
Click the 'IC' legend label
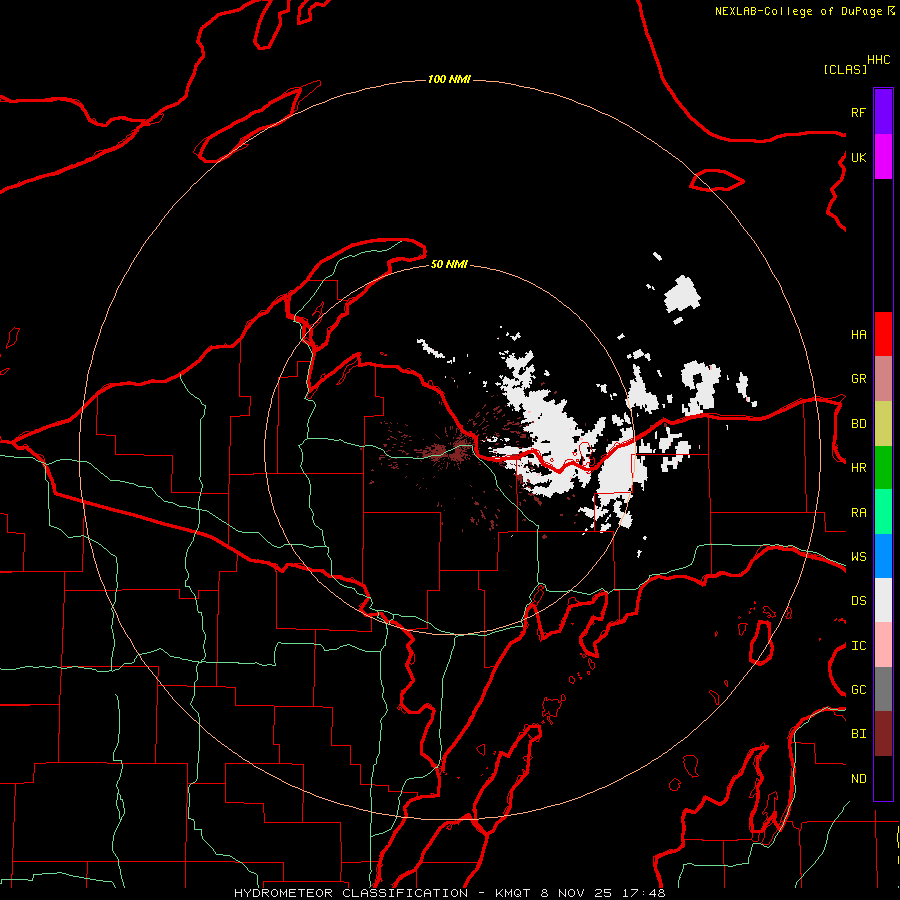click(x=858, y=646)
